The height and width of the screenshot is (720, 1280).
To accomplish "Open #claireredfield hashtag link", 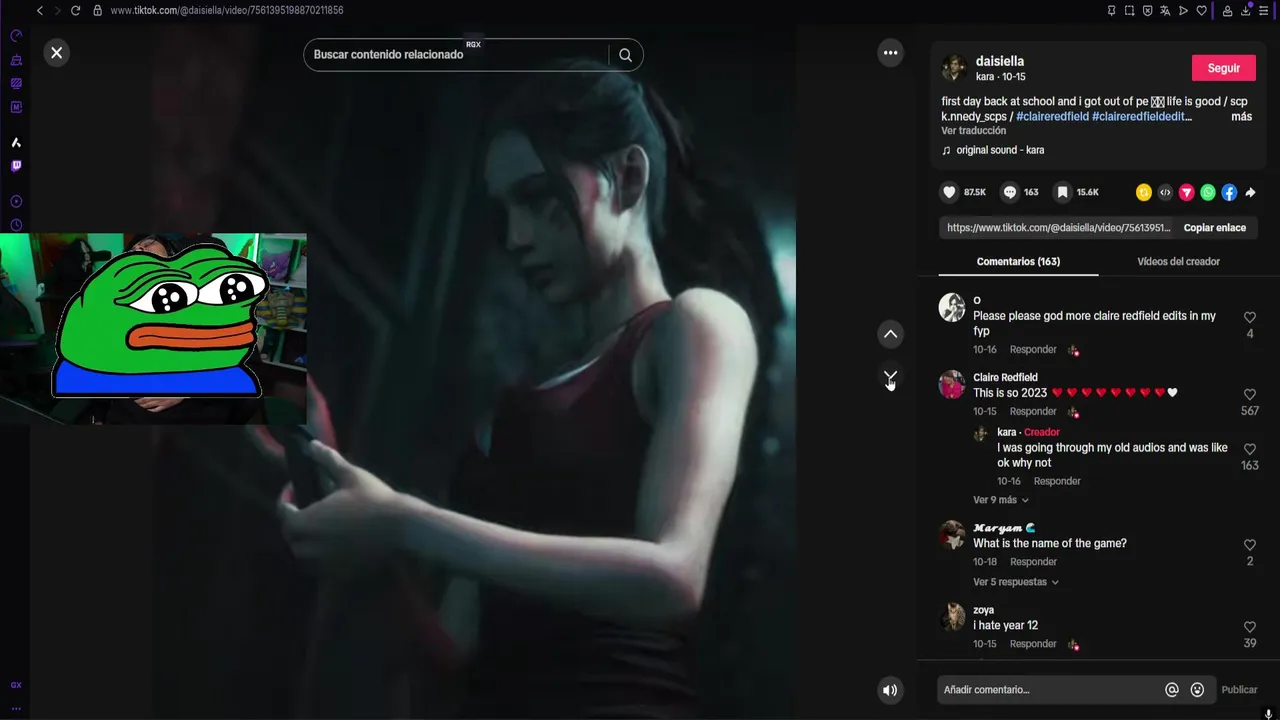I will (x=1052, y=117).
